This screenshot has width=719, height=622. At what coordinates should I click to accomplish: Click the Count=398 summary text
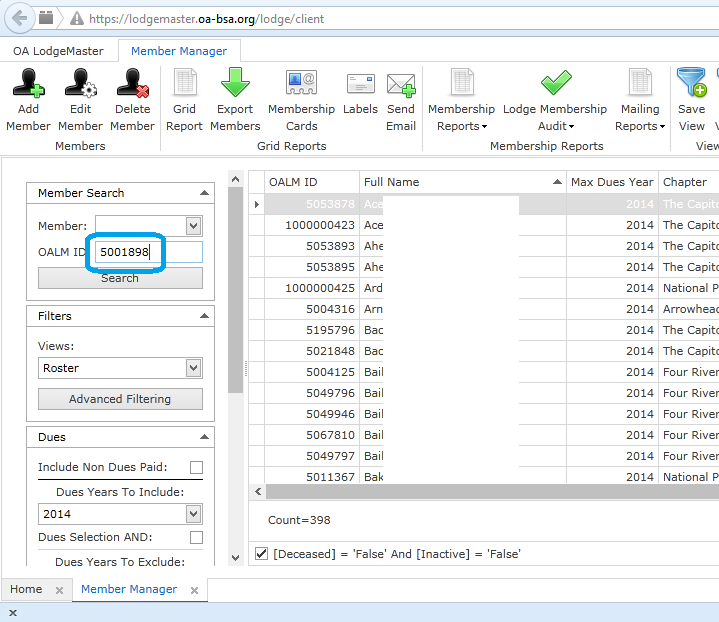[299, 520]
